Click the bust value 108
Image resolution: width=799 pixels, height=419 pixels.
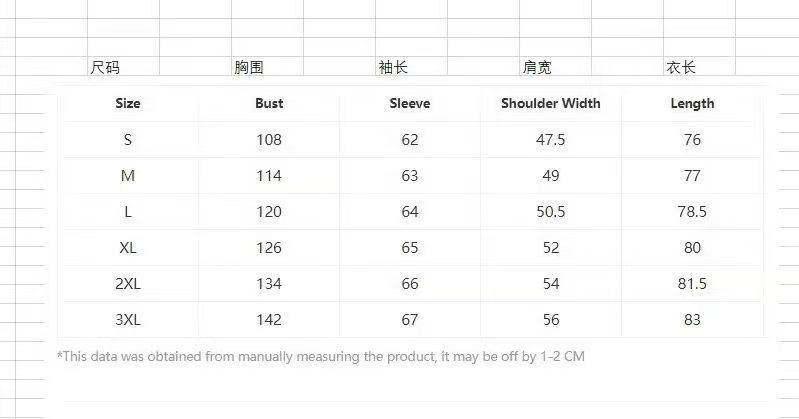pyautogui.click(x=269, y=140)
